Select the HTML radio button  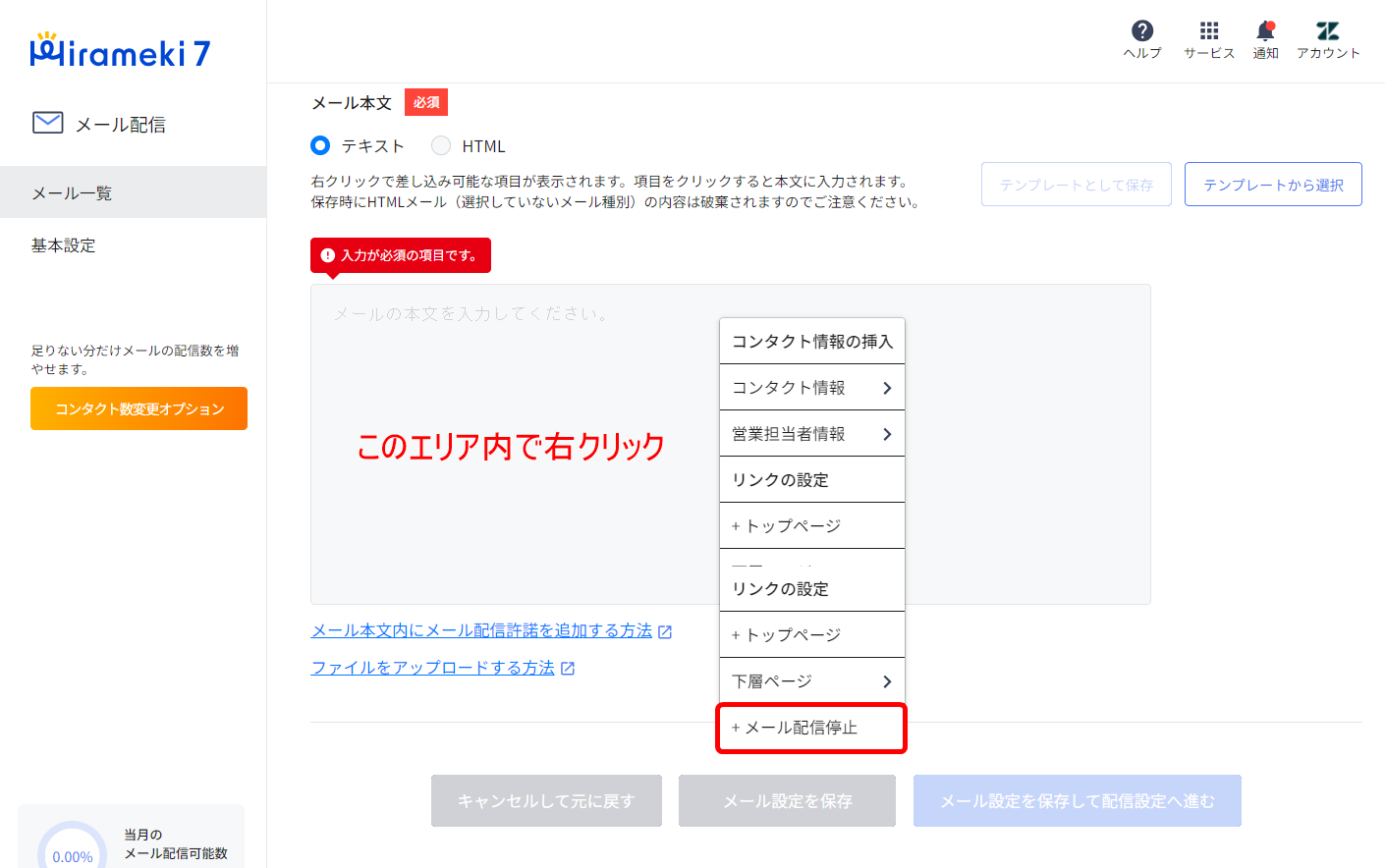point(441,145)
